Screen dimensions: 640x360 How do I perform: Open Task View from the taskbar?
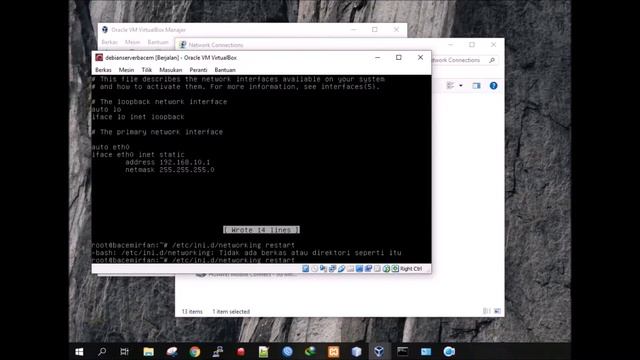[x=124, y=351]
